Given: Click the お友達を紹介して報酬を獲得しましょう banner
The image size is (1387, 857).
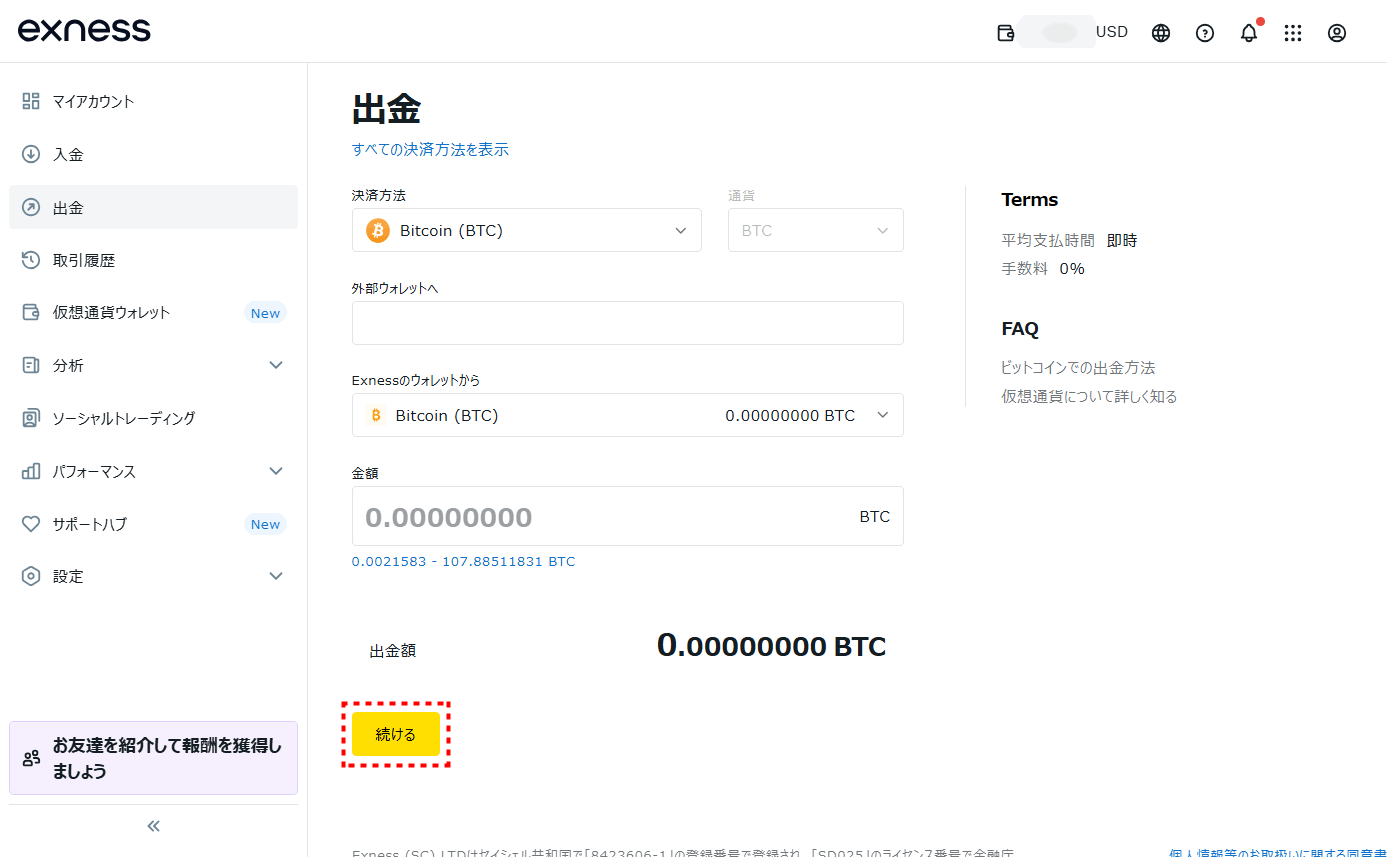Looking at the screenshot, I should tap(154, 758).
